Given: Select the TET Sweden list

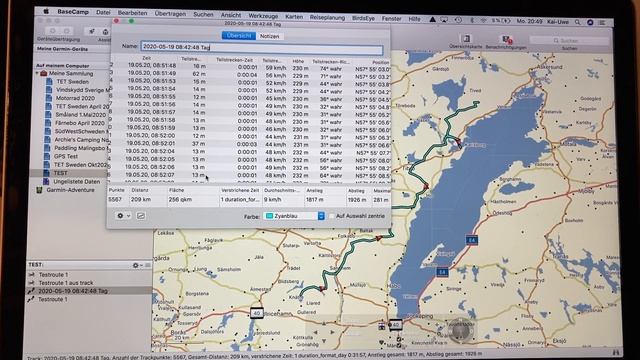Looking at the screenshot, I should pos(72,82).
